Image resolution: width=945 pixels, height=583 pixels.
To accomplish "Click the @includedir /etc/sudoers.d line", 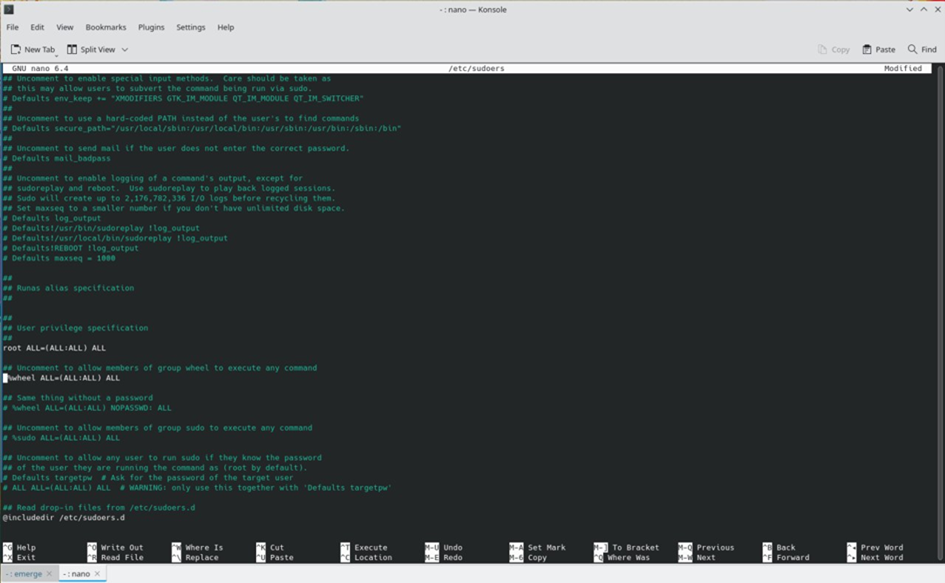I will click(x=64, y=518).
